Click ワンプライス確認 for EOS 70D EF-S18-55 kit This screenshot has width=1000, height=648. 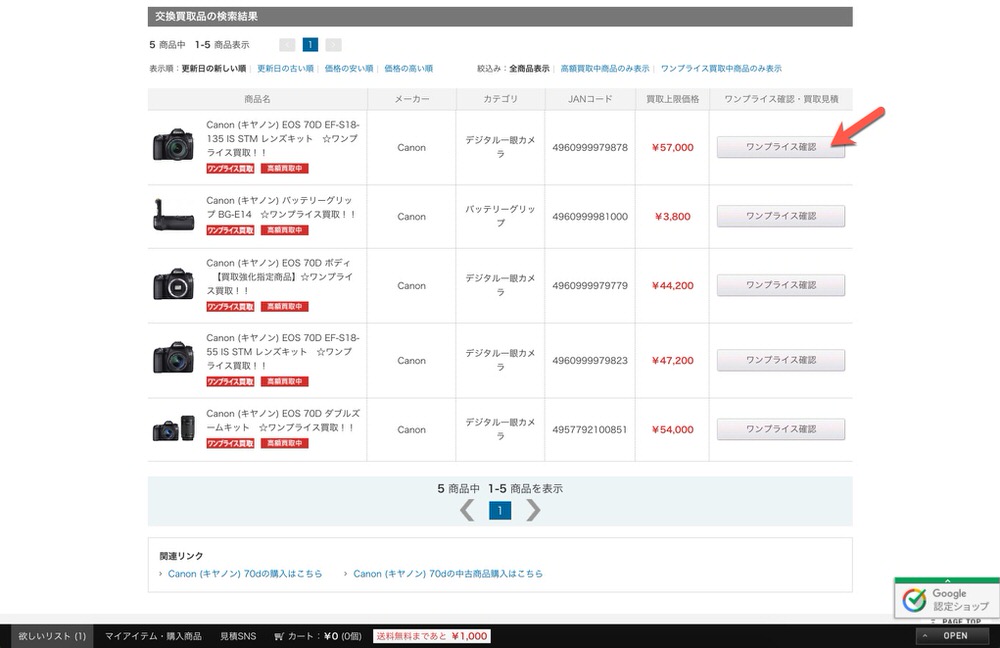point(781,360)
